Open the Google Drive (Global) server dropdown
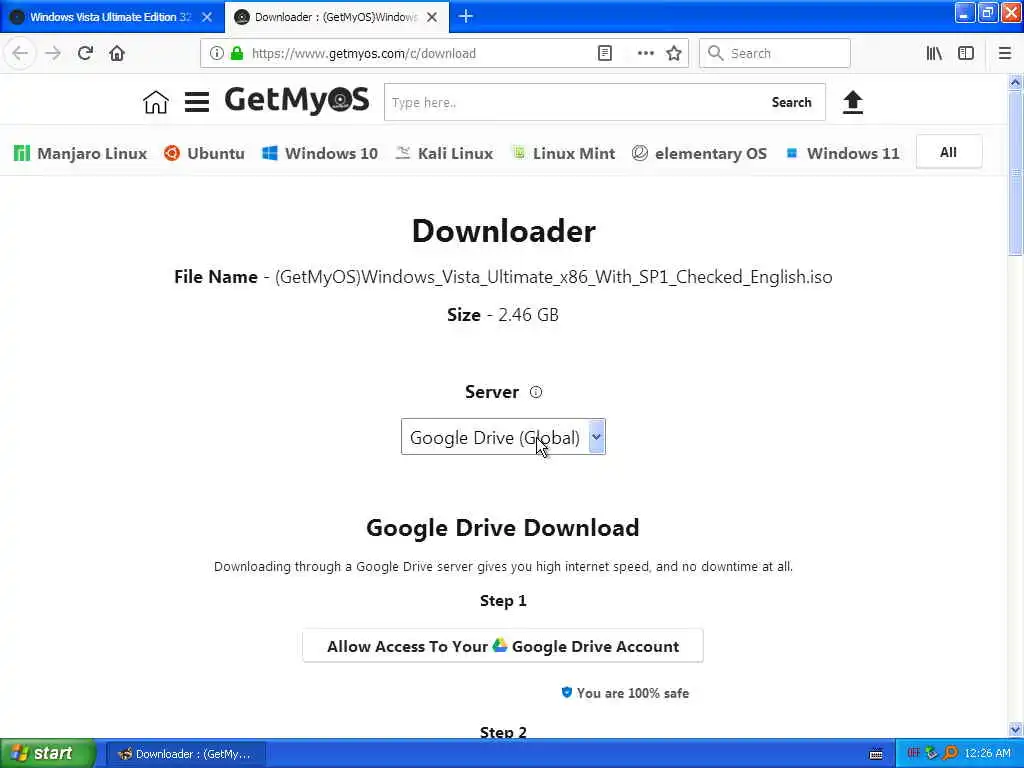The width and height of the screenshot is (1024, 768). [x=503, y=437]
